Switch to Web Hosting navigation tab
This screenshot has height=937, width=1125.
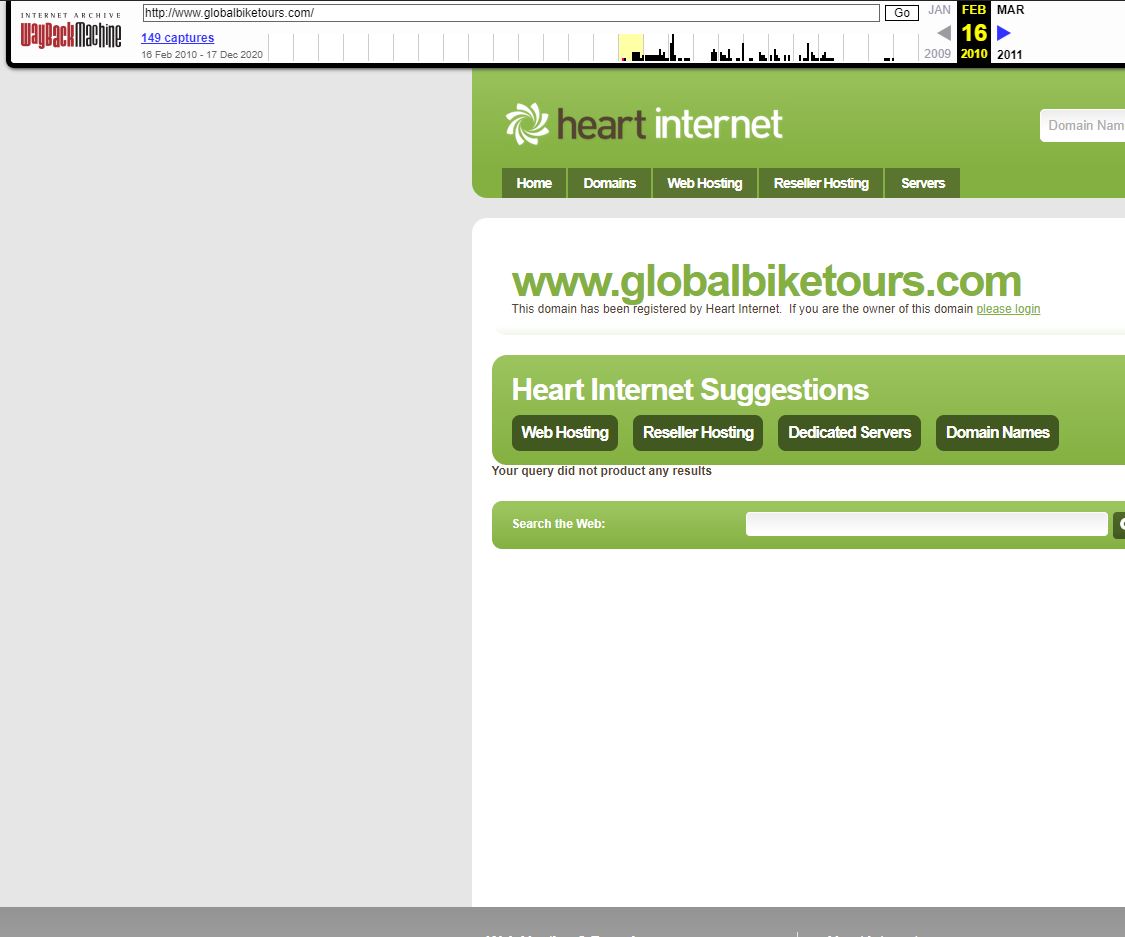tap(705, 183)
